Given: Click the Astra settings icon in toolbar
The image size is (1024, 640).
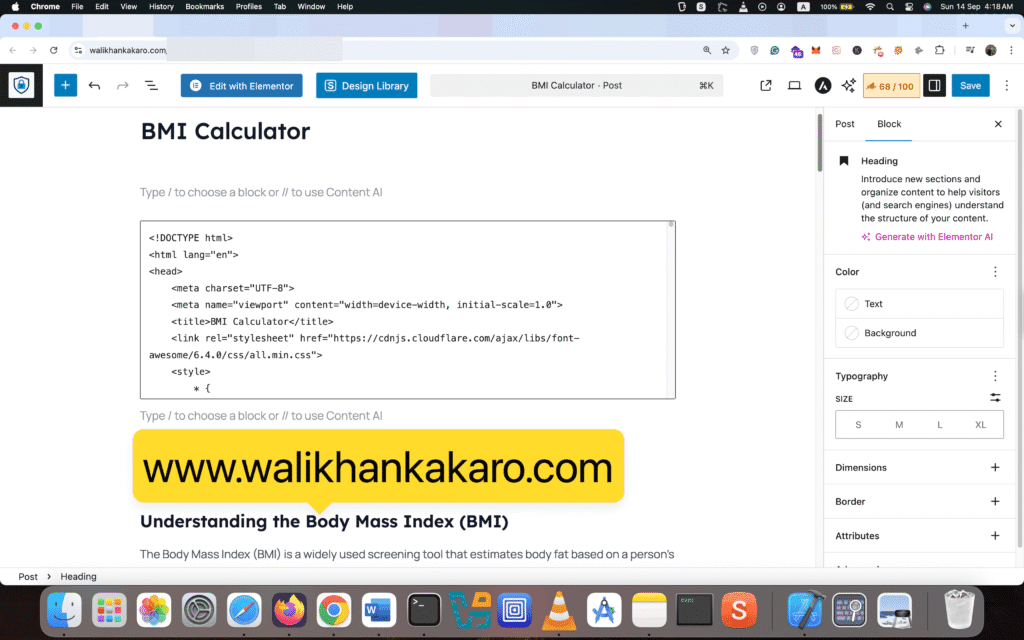Looking at the screenshot, I should 822,86.
